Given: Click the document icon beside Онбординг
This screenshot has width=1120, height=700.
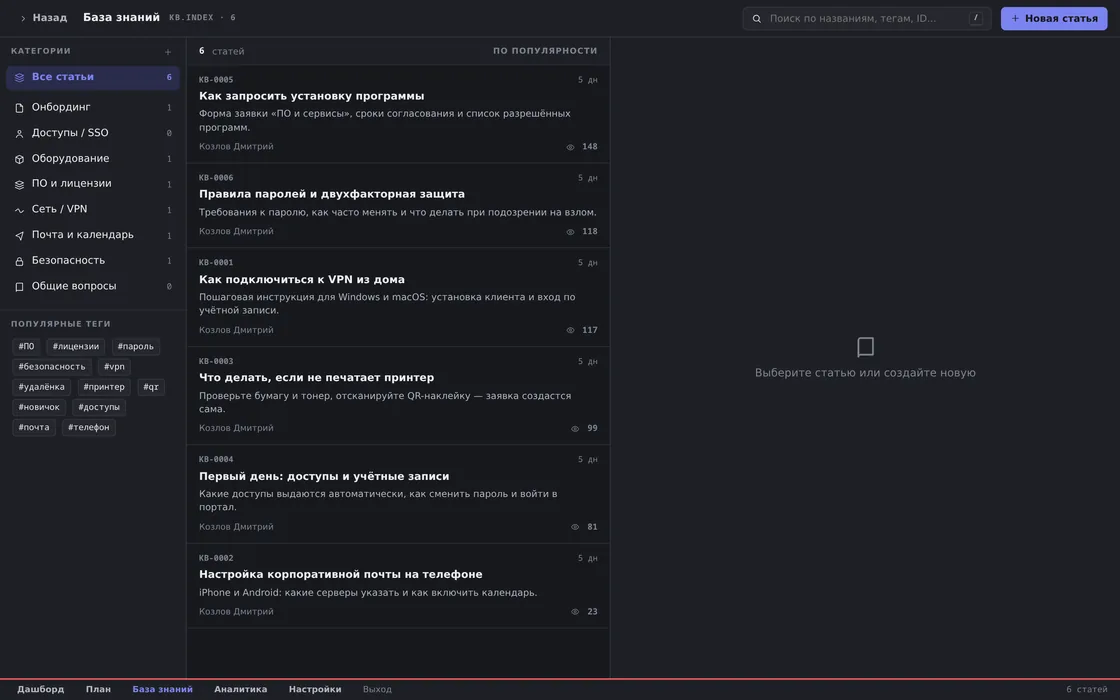Looking at the screenshot, I should (19, 108).
